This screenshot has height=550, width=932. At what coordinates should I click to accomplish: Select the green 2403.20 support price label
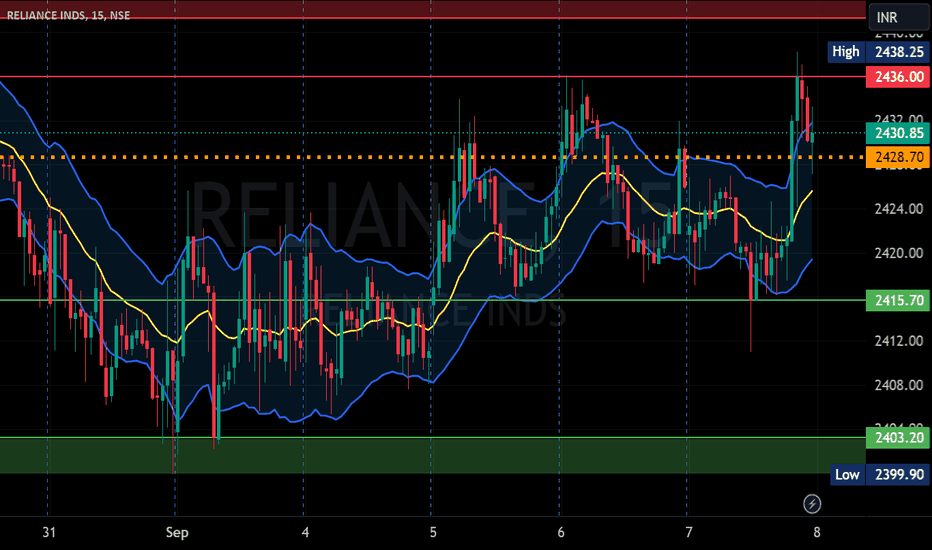(x=898, y=438)
